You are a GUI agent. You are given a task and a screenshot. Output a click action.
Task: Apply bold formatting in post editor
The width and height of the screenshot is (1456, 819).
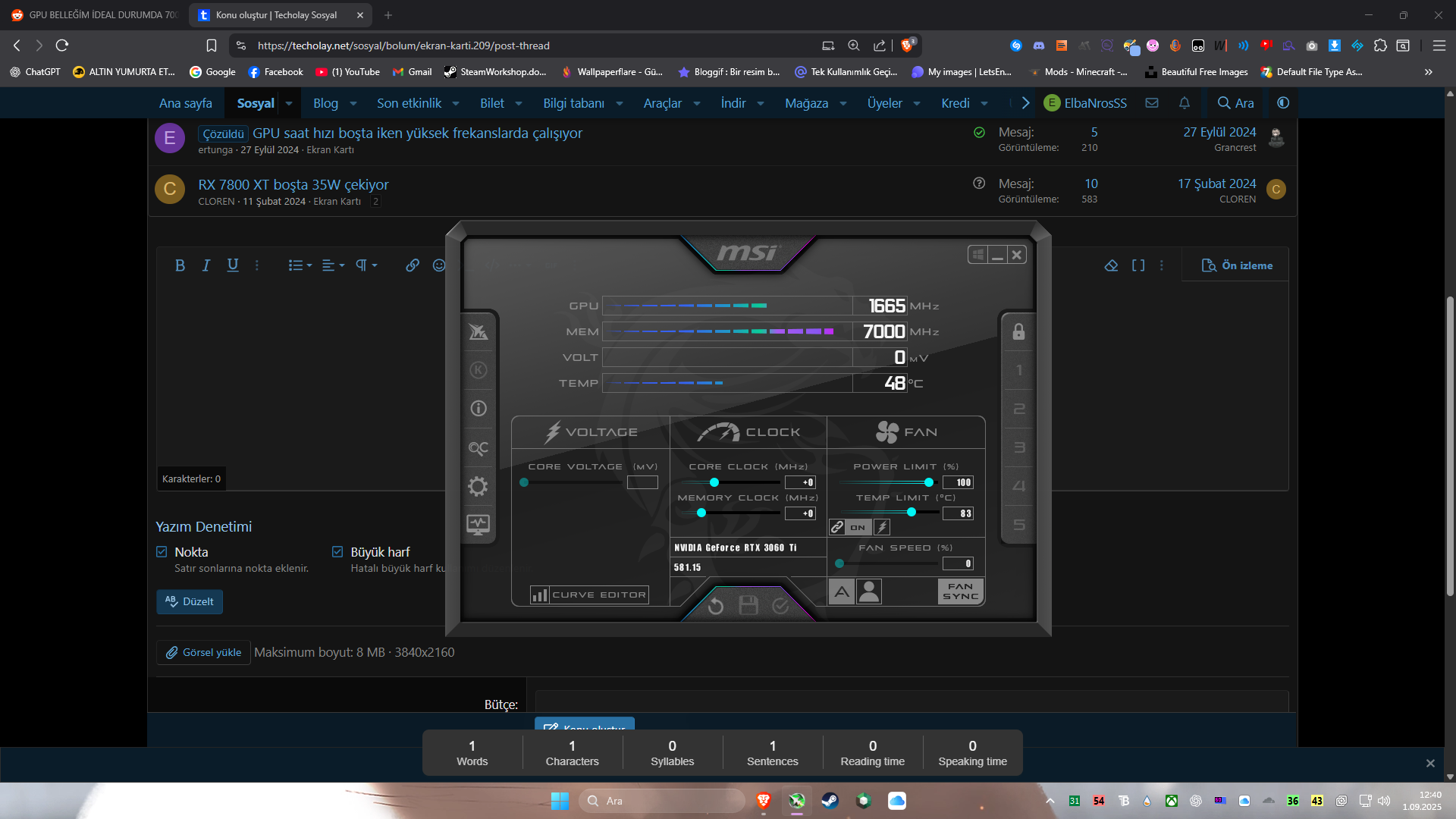pyautogui.click(x=180, y=265)
